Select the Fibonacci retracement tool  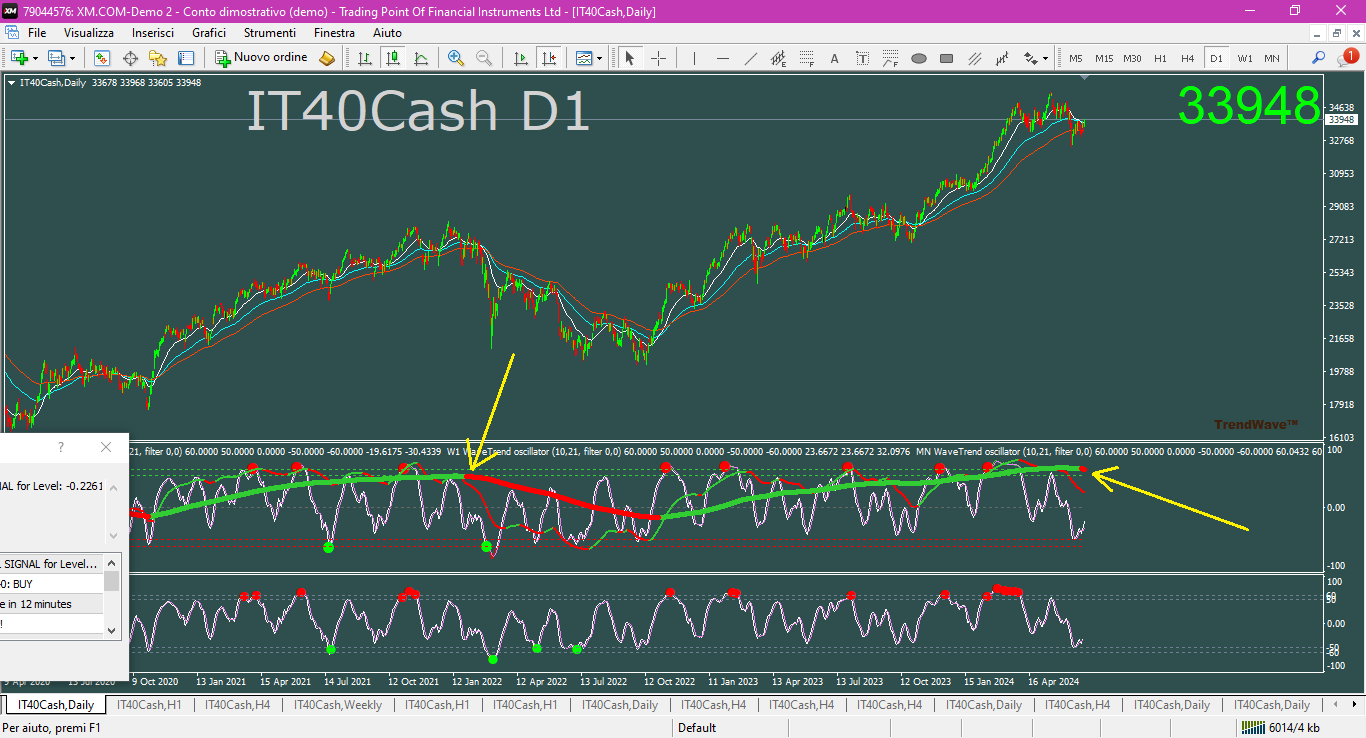click(806, 58)
